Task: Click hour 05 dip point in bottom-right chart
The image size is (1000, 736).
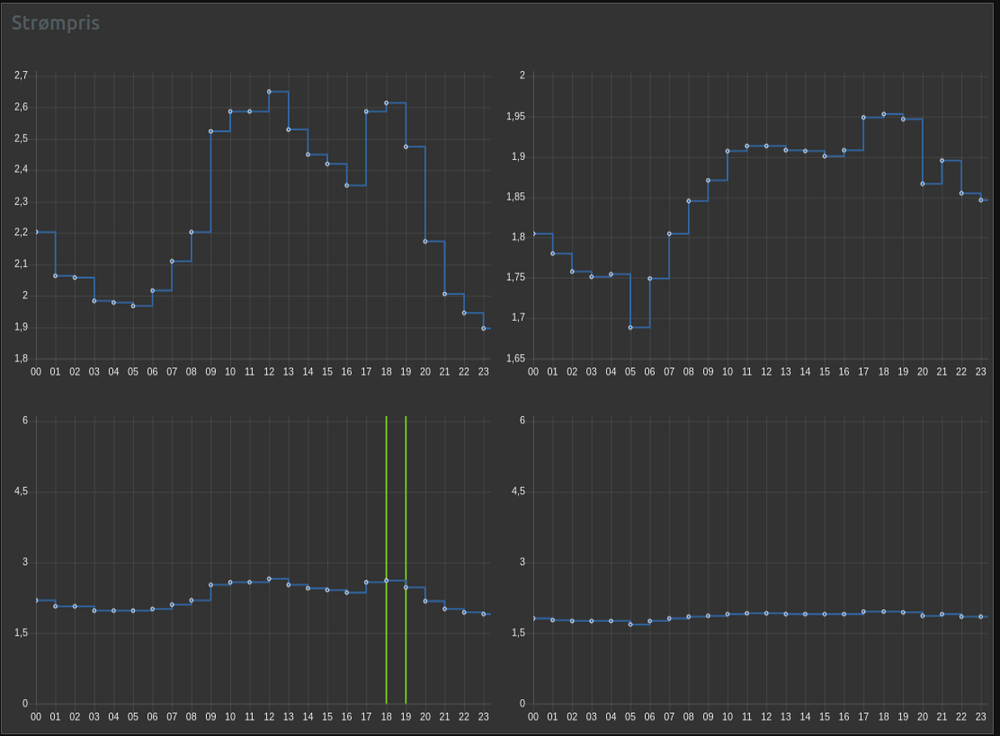Action: [630, 624]
